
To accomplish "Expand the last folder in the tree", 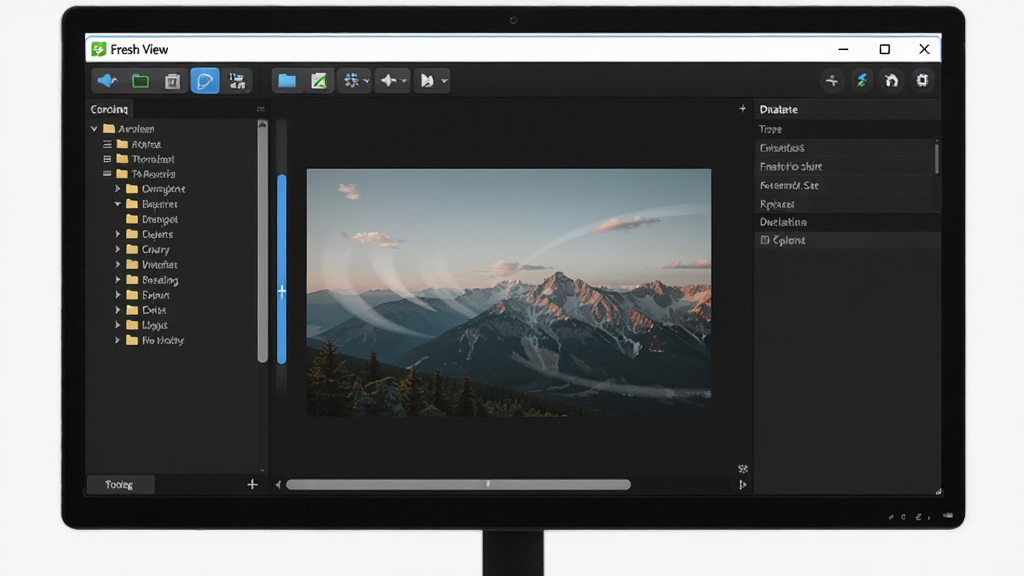I will tap(118, 340).
